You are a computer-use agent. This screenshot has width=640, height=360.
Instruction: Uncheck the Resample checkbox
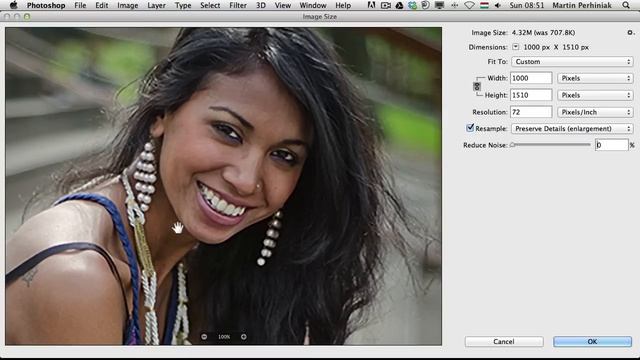coord(470,128)
